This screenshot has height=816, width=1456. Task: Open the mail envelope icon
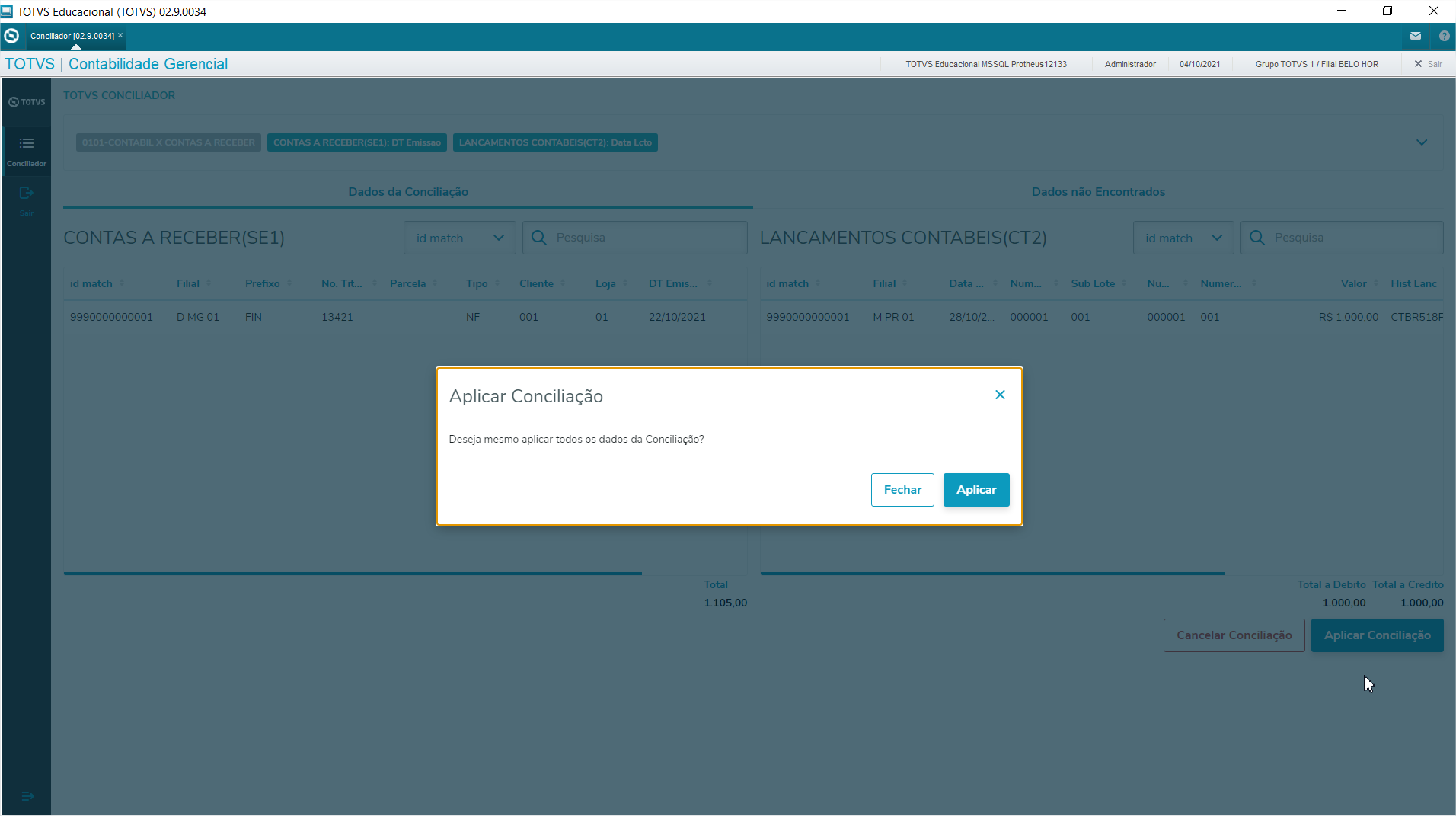1416,36
